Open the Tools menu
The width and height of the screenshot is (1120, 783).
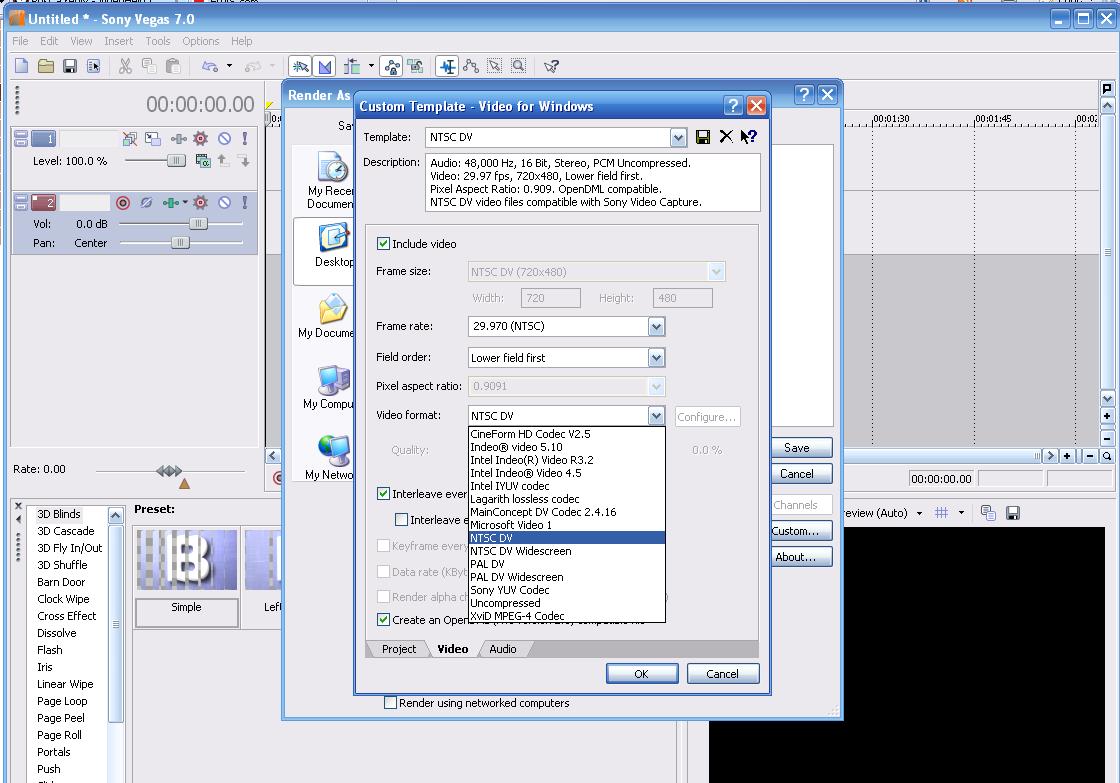158,41
